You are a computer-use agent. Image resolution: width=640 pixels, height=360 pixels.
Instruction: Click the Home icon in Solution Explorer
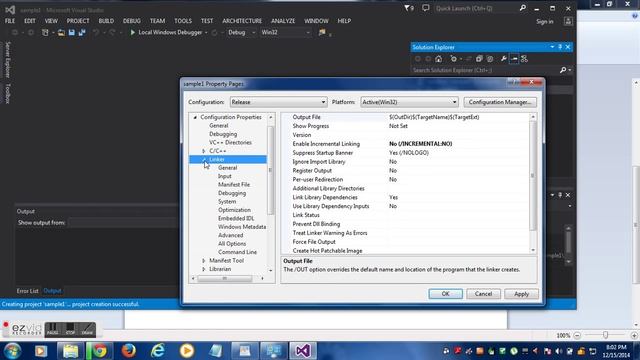438,59
